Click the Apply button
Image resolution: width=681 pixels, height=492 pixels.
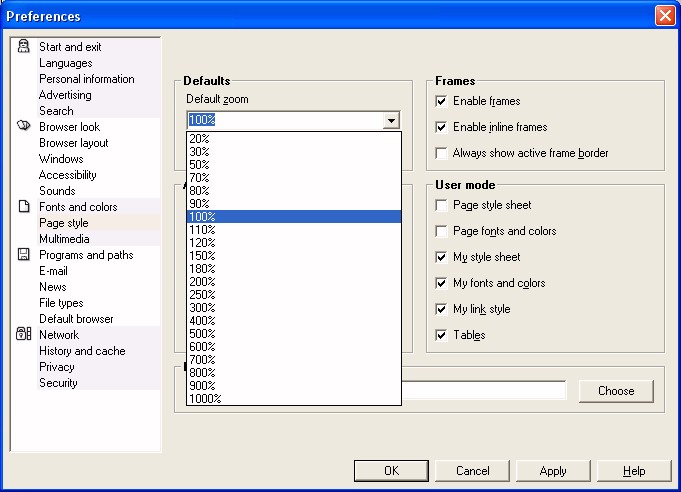click(x=553, y=471)
